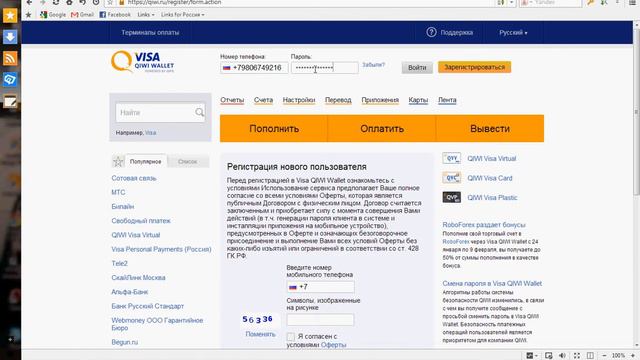Viewport: 640px width, 360px height.
Task: Open the RSS feeds sidebar icon
Action: (10, 58)
